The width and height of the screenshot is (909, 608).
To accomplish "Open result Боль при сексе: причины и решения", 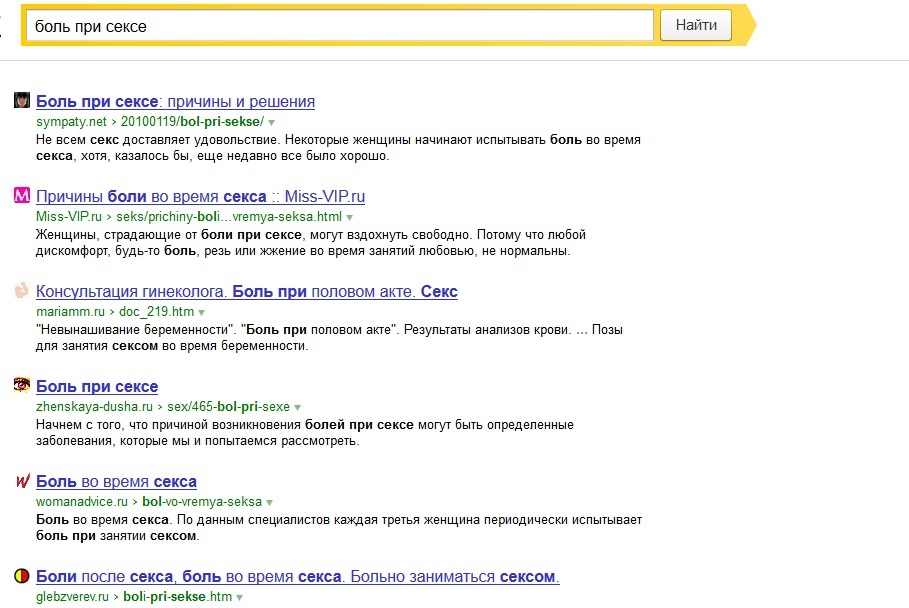I will (176, 101).
